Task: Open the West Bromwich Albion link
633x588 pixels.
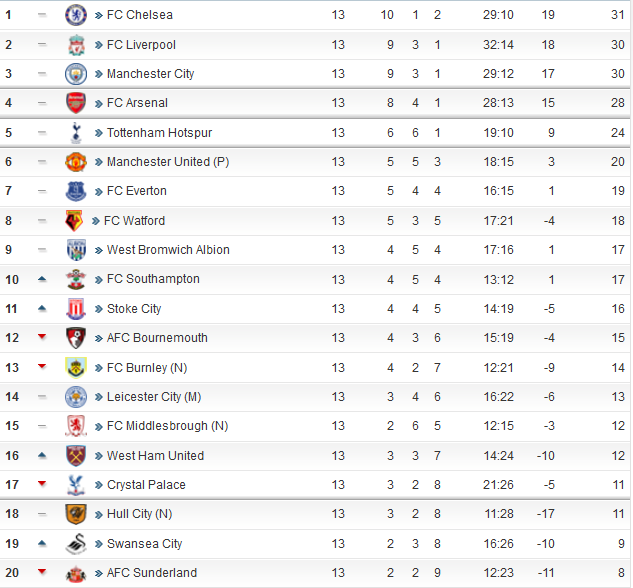Action: pyautogui.click(x=168, y=250)
